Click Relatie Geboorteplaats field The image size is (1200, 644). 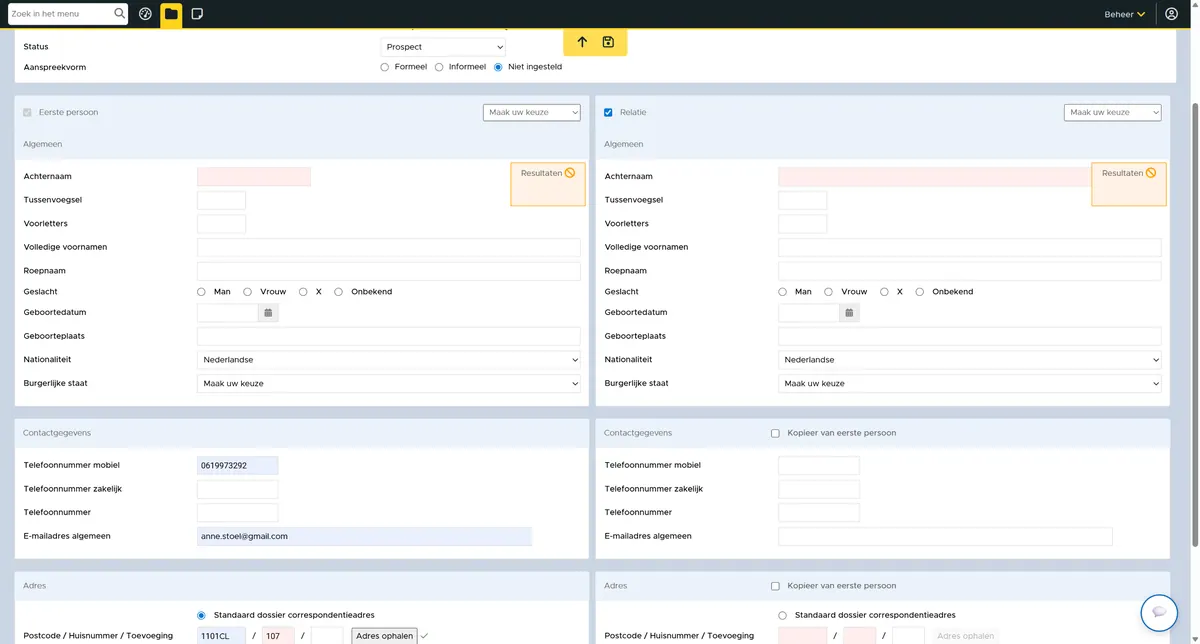tap(970, 337)
